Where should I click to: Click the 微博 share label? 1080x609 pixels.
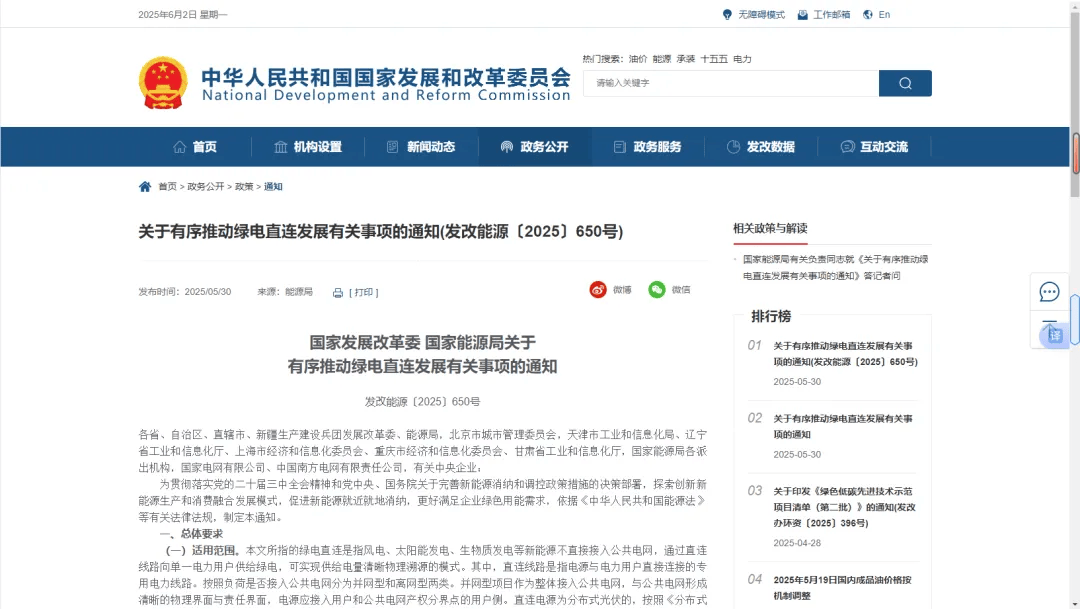coord(622,290)
